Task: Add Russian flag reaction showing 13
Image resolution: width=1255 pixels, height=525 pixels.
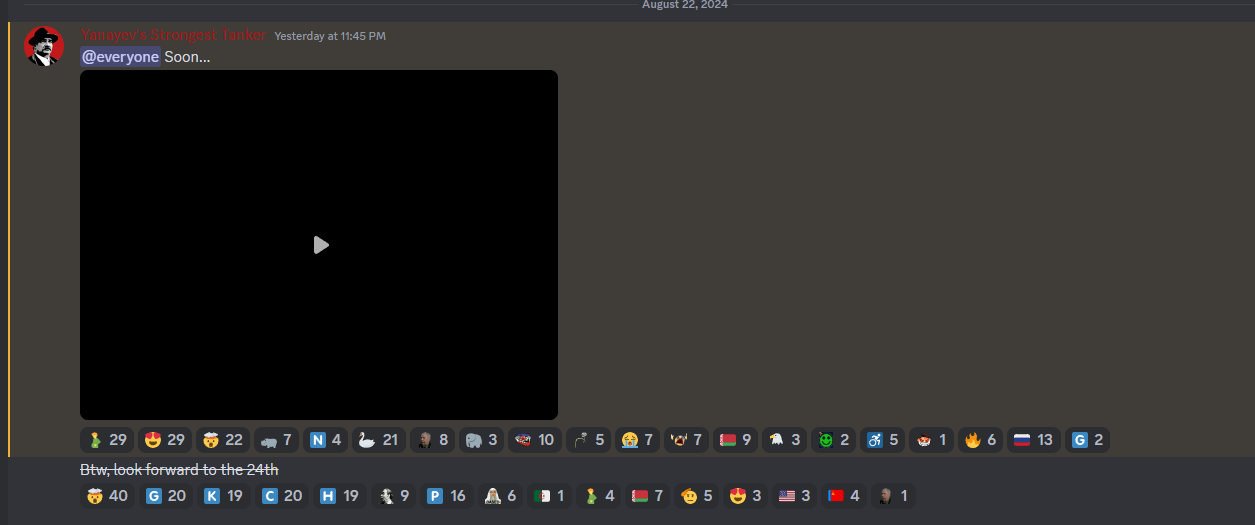Action: (x=1033, y=440)
